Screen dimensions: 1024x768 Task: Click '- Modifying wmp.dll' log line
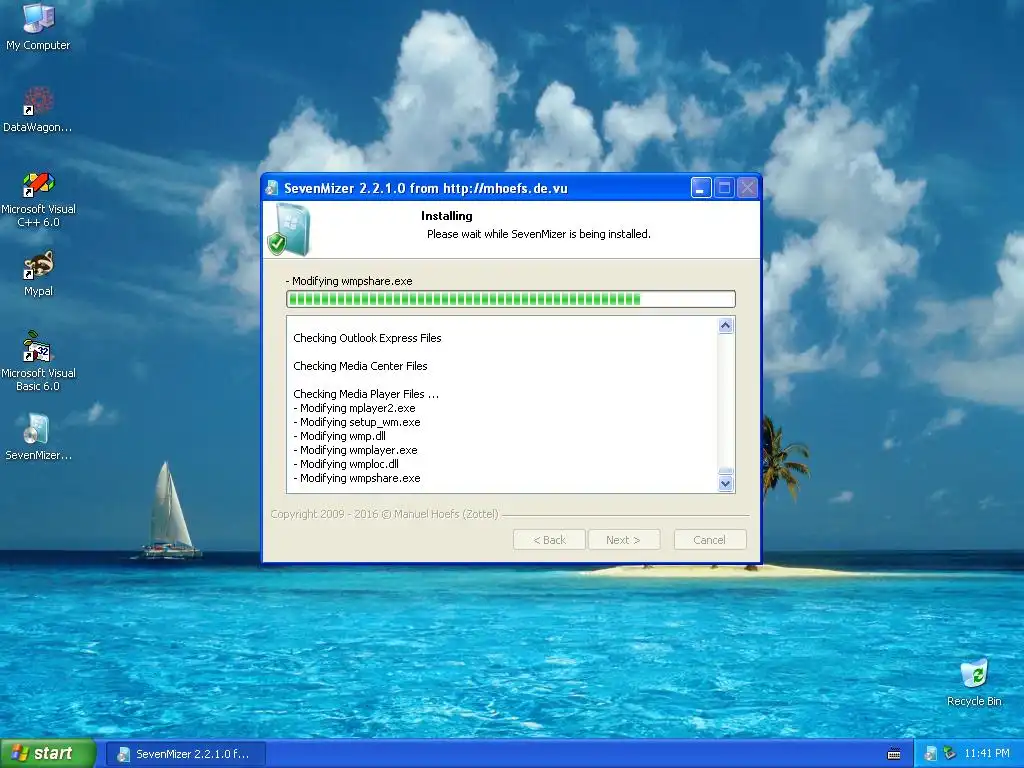pos(339,436)
